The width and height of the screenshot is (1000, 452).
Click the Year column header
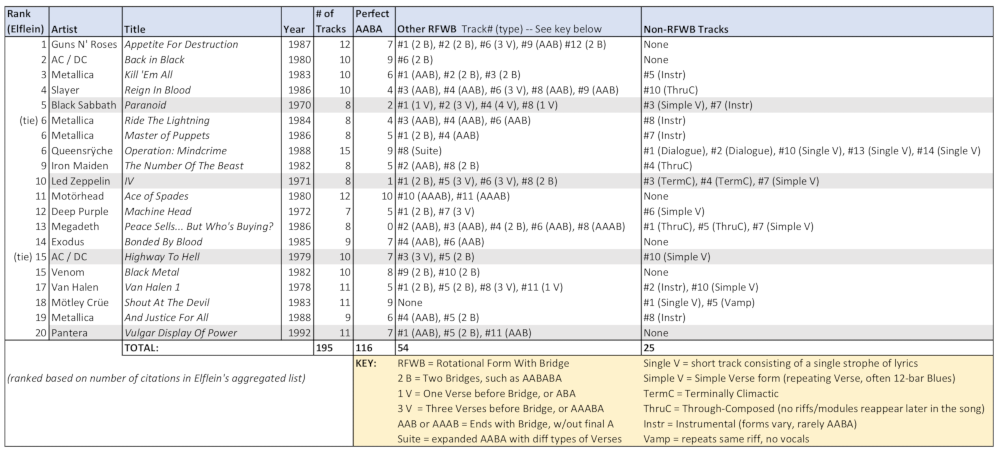(x=293, y=30)
